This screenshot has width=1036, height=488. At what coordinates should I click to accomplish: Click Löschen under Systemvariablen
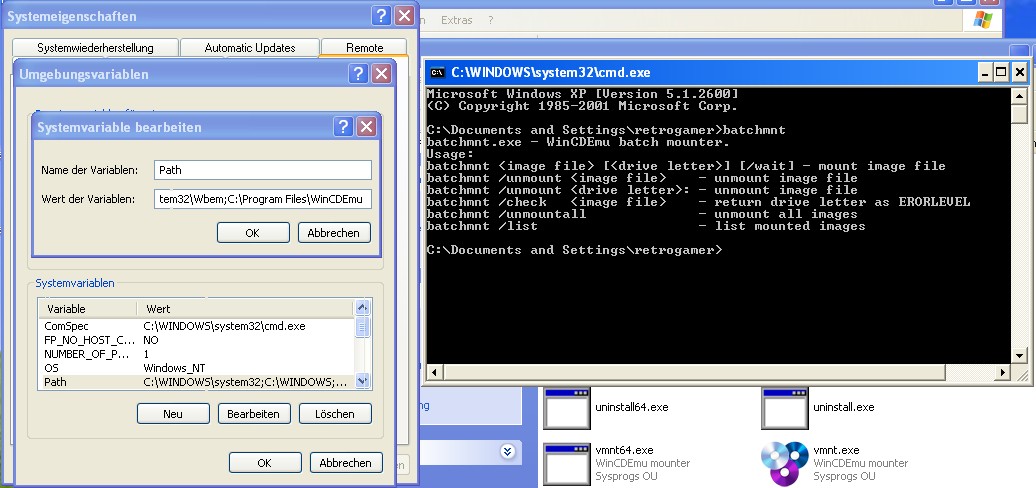(335, 414)
